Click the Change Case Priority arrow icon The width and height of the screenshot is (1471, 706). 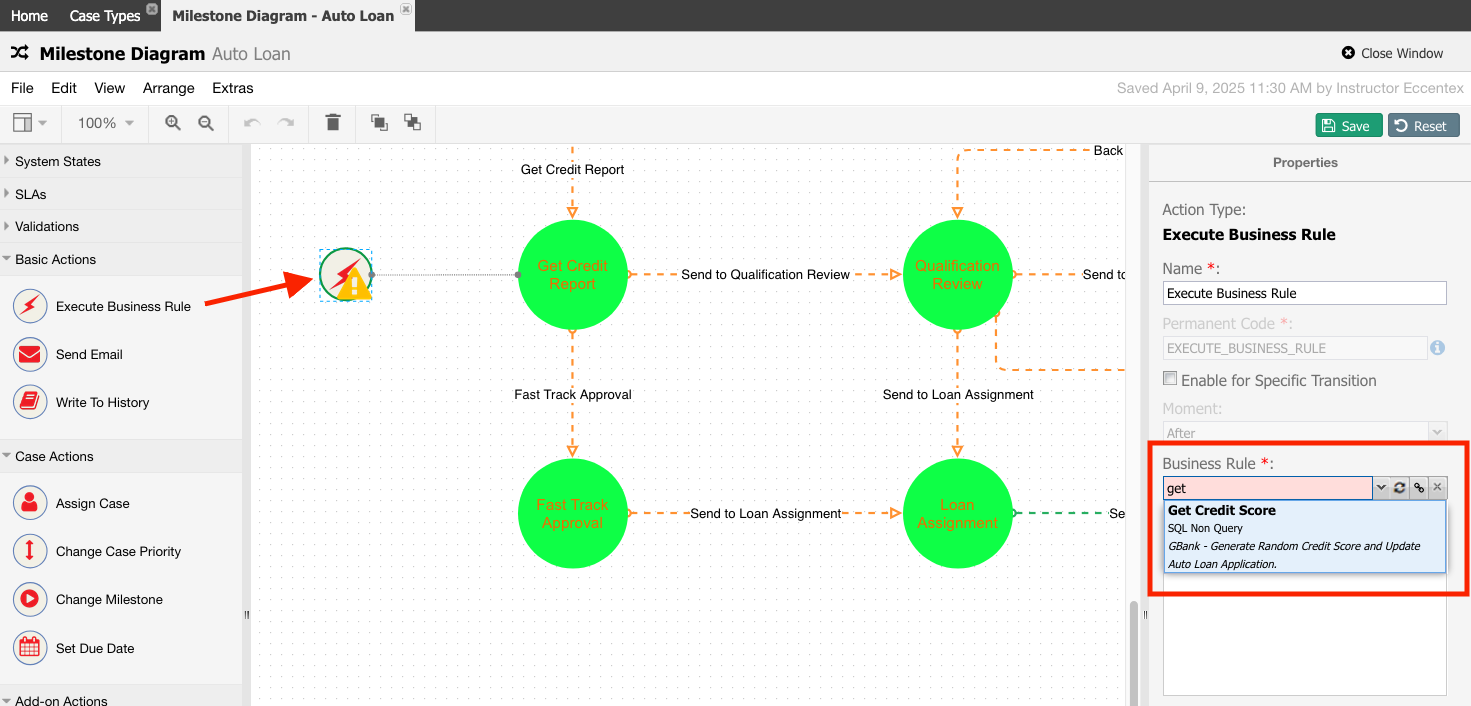tap(30, 551)
